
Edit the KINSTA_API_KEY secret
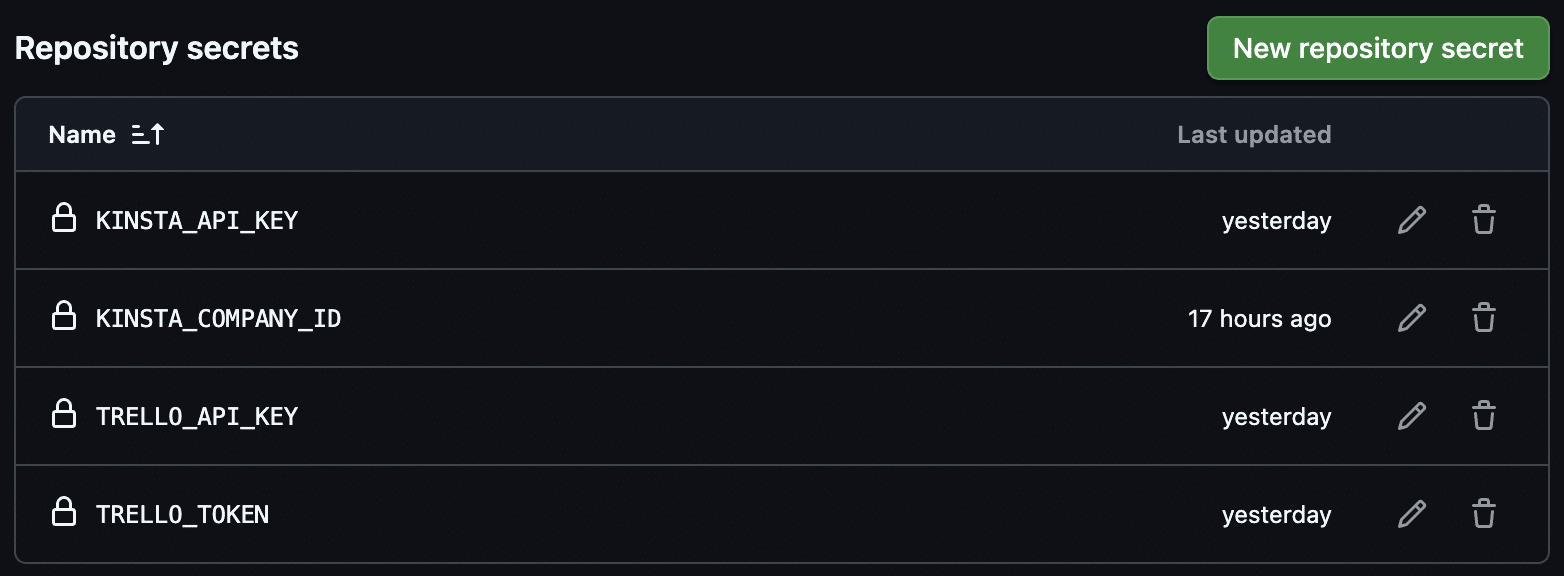point(1411,220)
